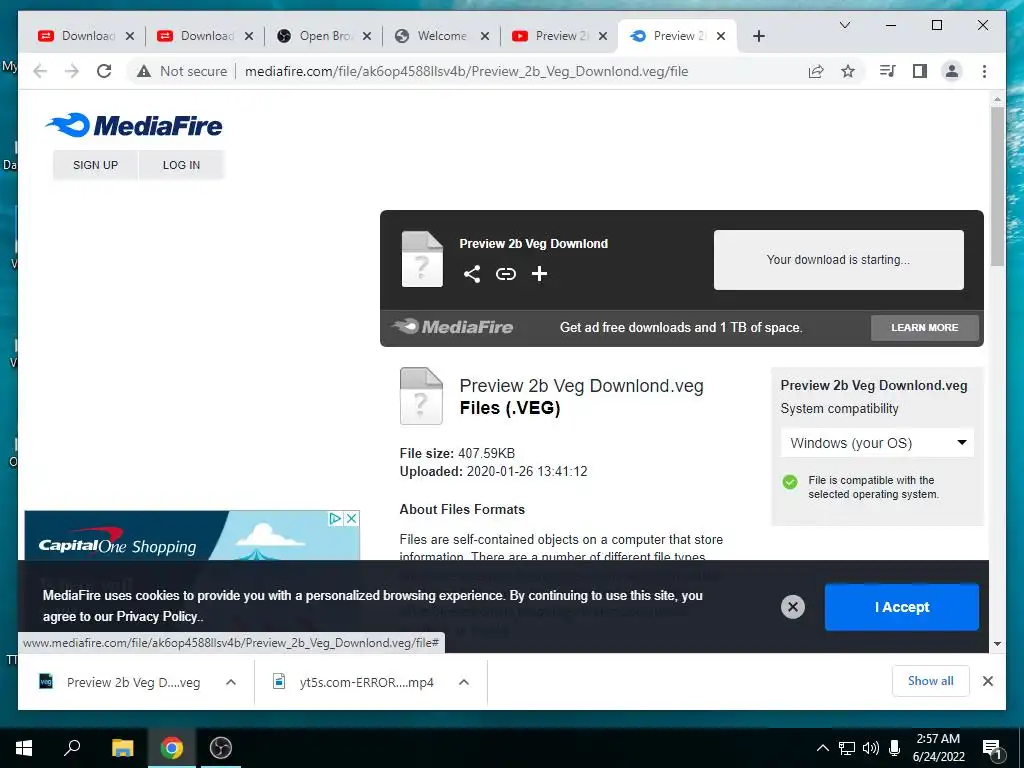Click the "Uploaded: 2020-01-26 13:41:12" text

[494, 472]
